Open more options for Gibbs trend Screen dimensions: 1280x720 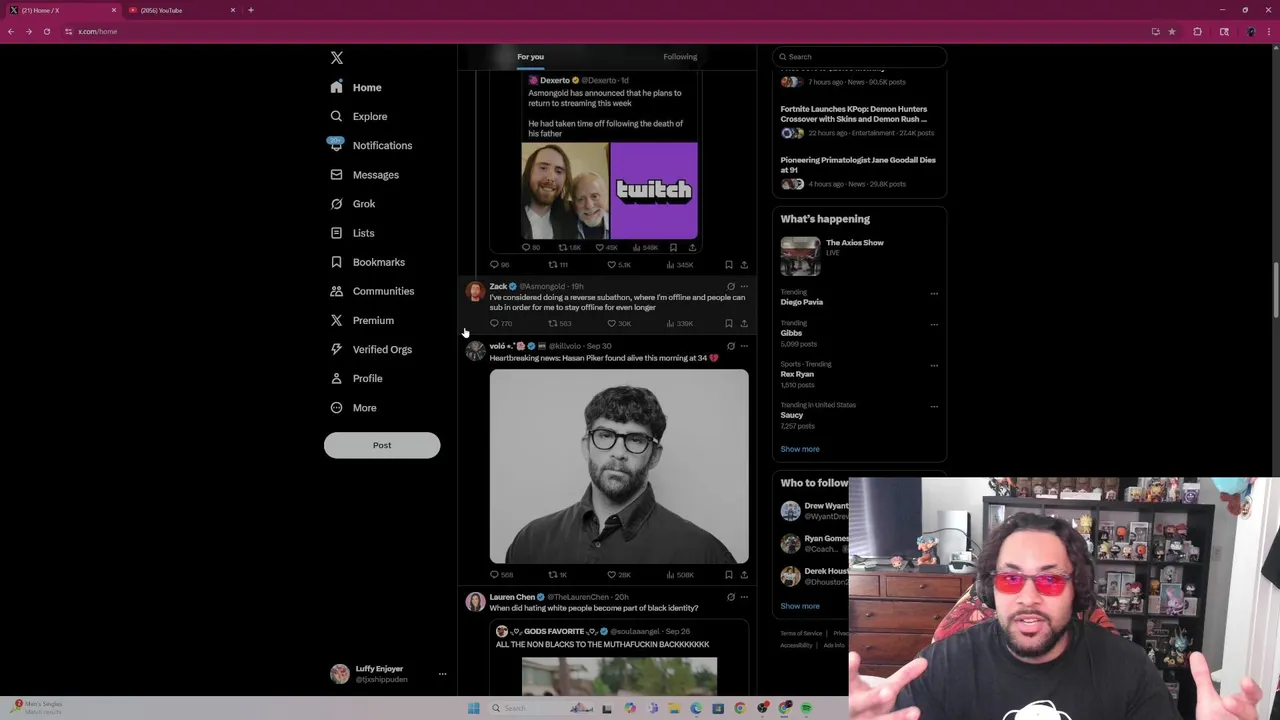tap(934, 325)
